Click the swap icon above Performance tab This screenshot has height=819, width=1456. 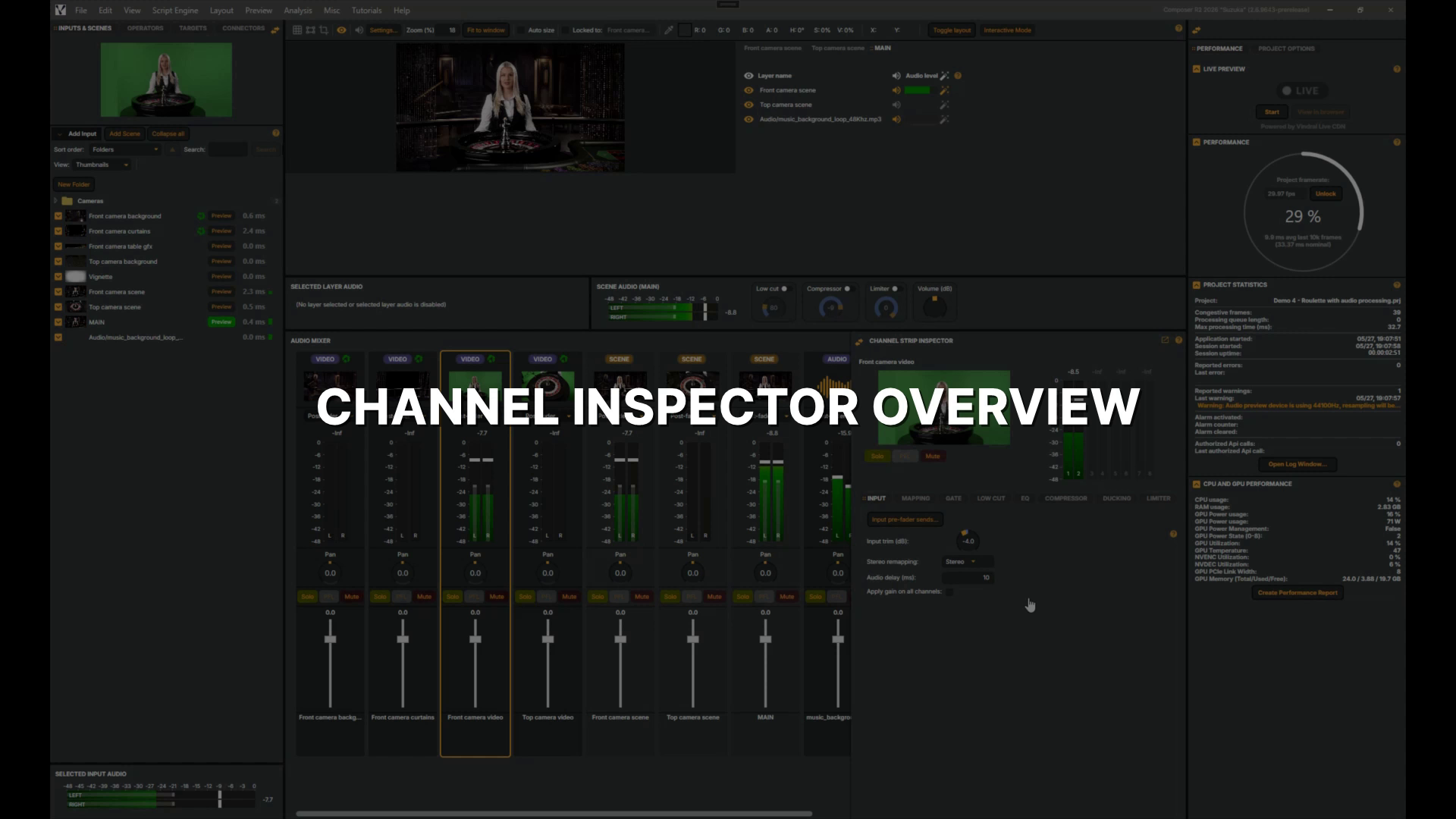tap(1197, 30)
